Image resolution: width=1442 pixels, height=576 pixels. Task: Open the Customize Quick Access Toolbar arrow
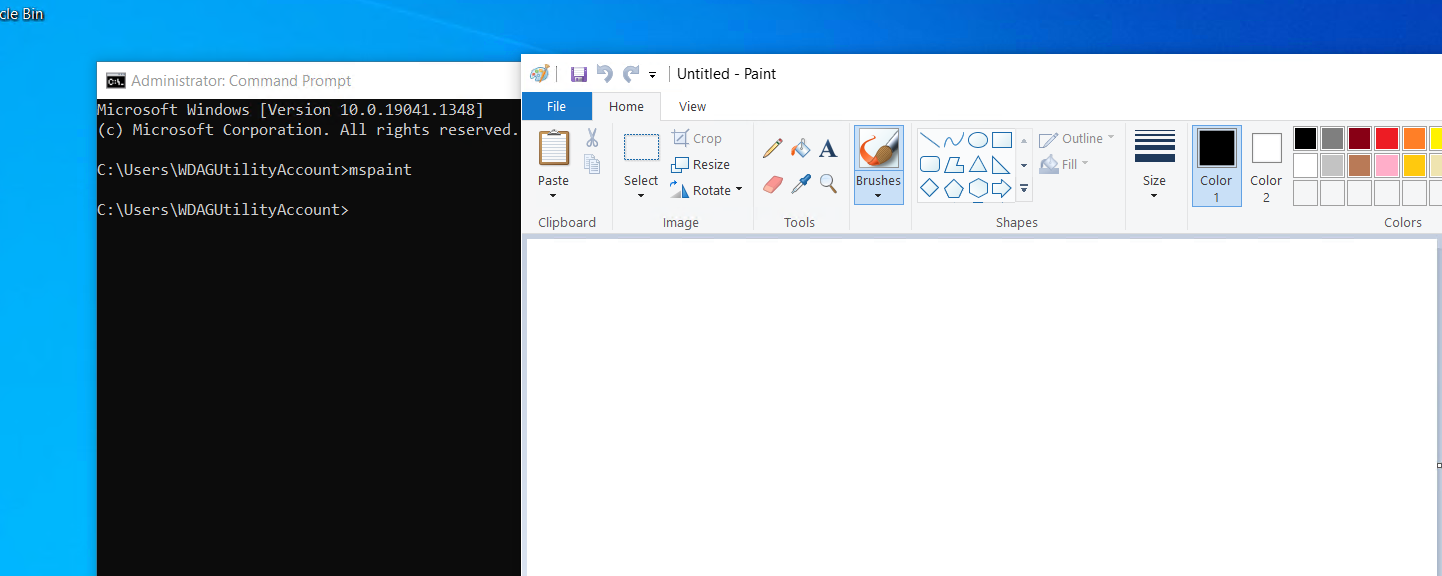point(653,75)
